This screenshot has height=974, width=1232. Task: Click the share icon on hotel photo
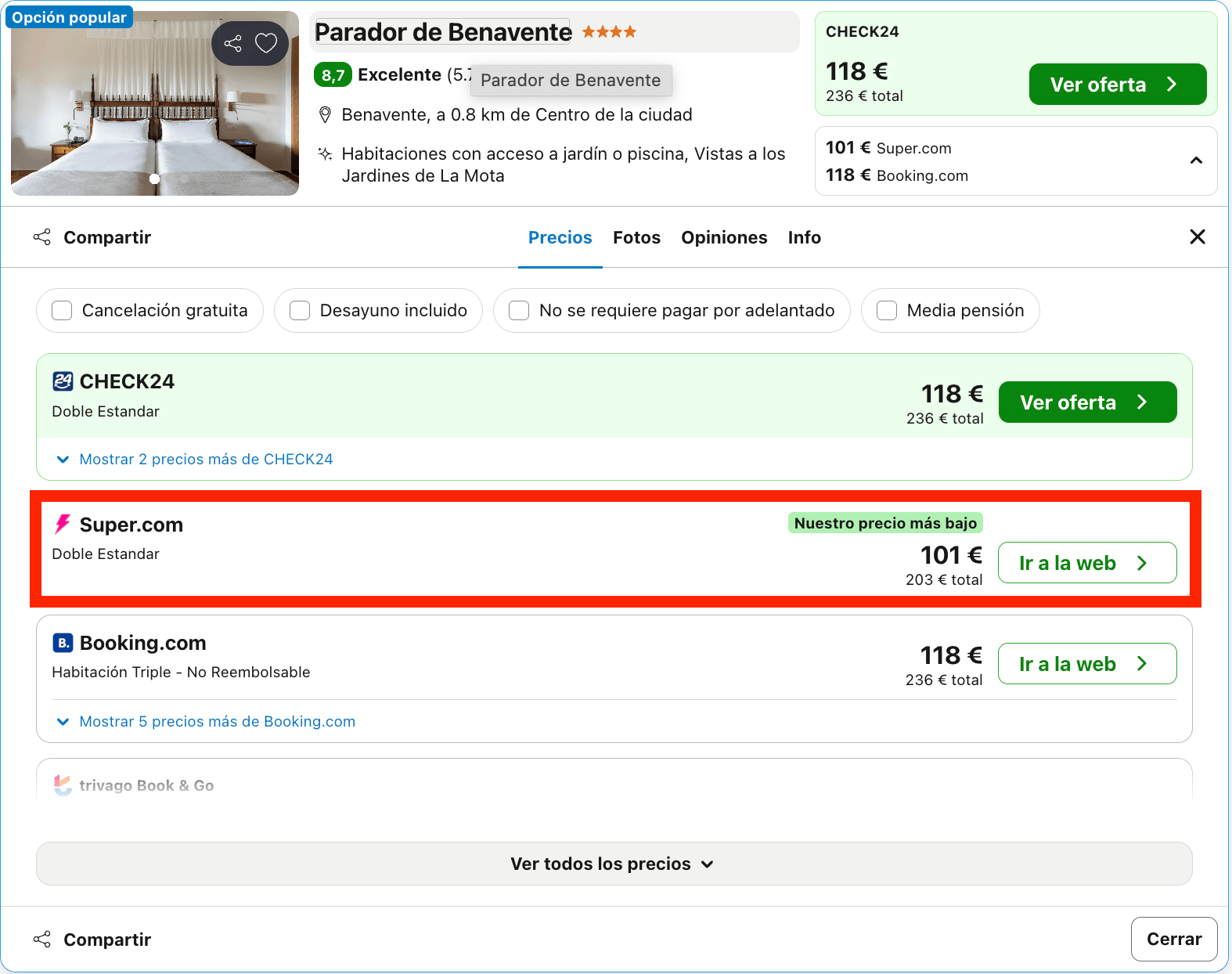pos(232,43)
